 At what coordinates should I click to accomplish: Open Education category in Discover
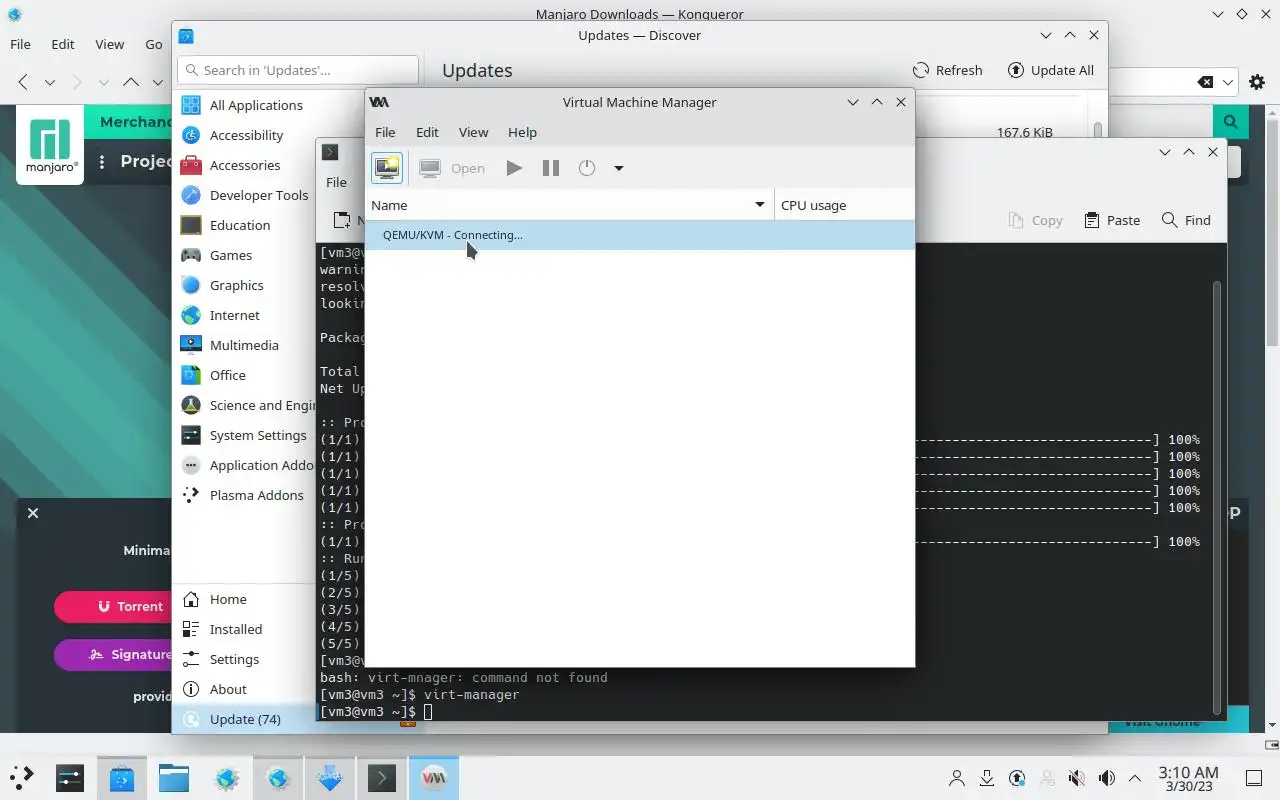coord(244,225)
